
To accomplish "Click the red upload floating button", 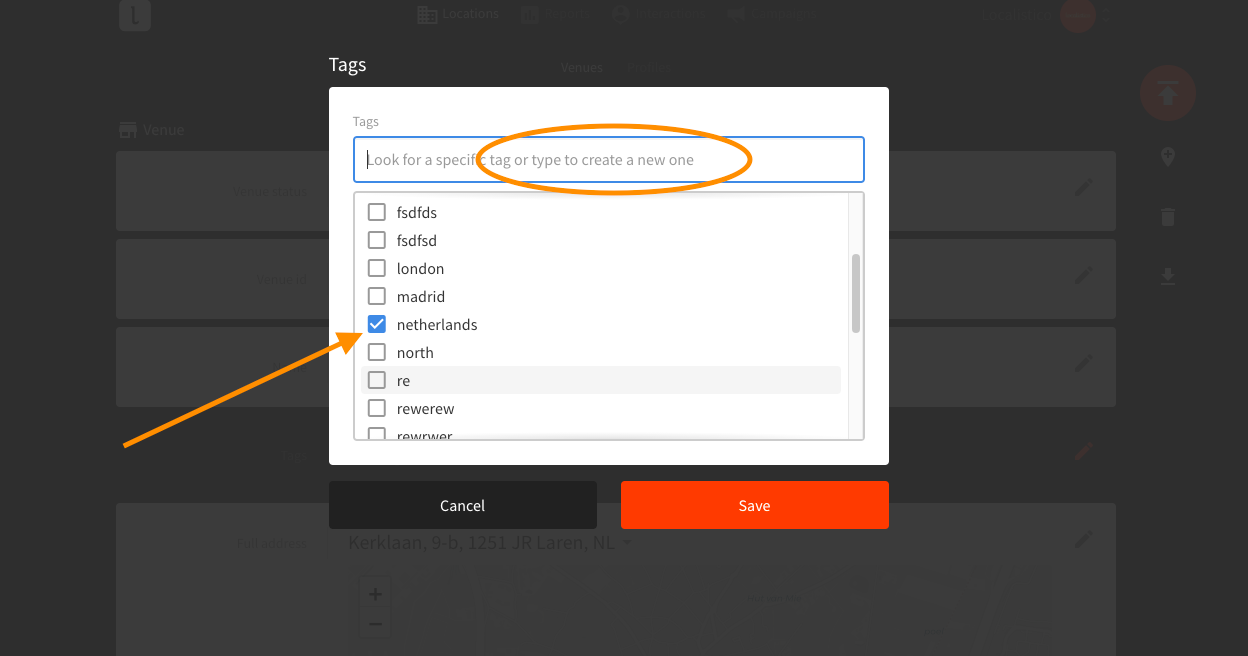I will [1168, 93].
